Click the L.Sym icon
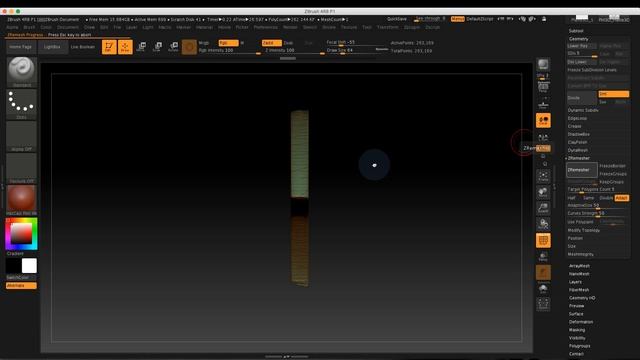This screenshot has width=640, height=360. (x=543, y=137)
